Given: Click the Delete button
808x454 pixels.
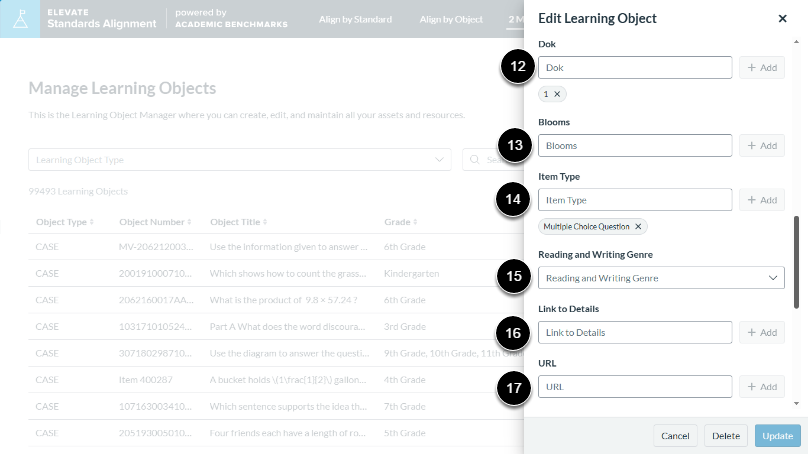Looking at the screenshot, I should (726, 436).
